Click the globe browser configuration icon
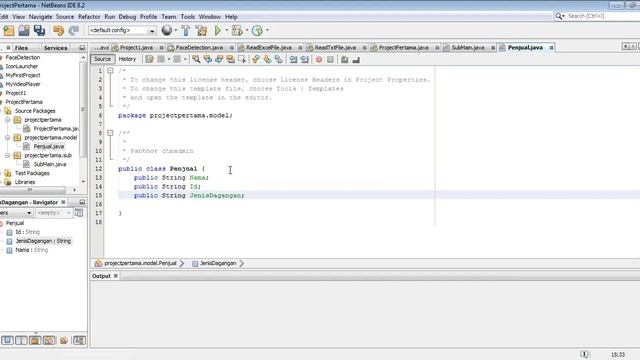This screenshot has height=360, width=640. (167, 30)
